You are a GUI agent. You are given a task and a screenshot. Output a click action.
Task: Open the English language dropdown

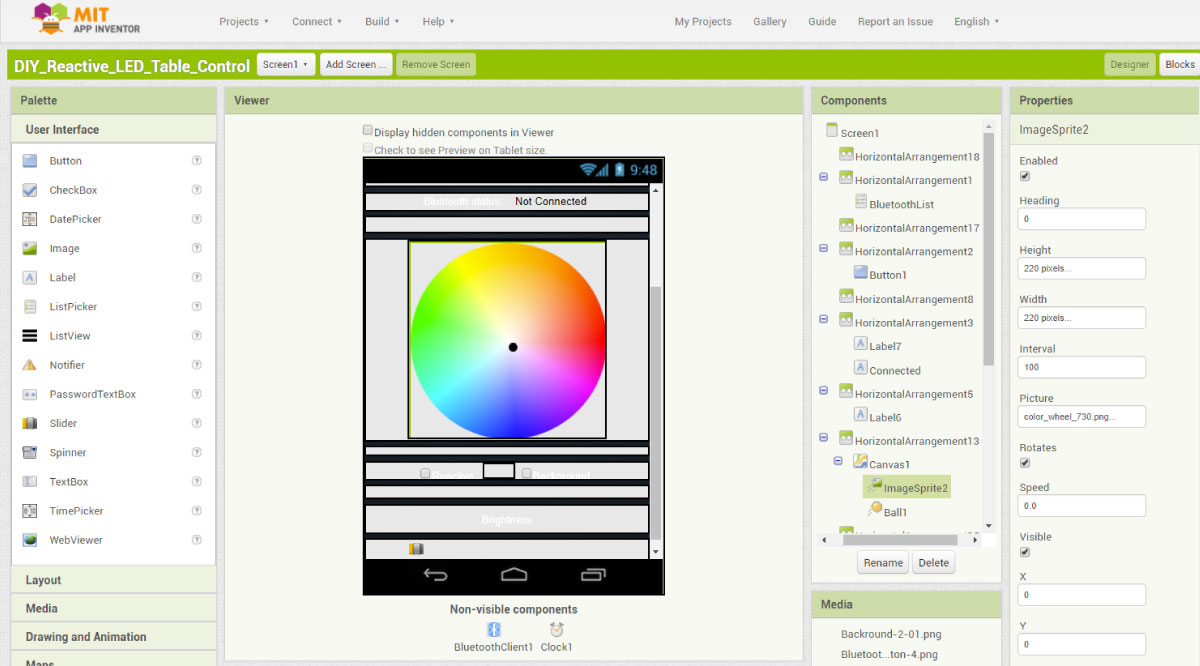[x=975, y=21]
